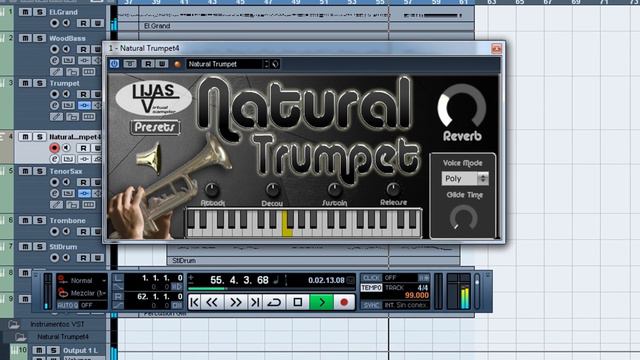This screenshot has height=360, width=640.
Task: Click the orange preset indicator in plugin header
Action: (x=178, y=64)
